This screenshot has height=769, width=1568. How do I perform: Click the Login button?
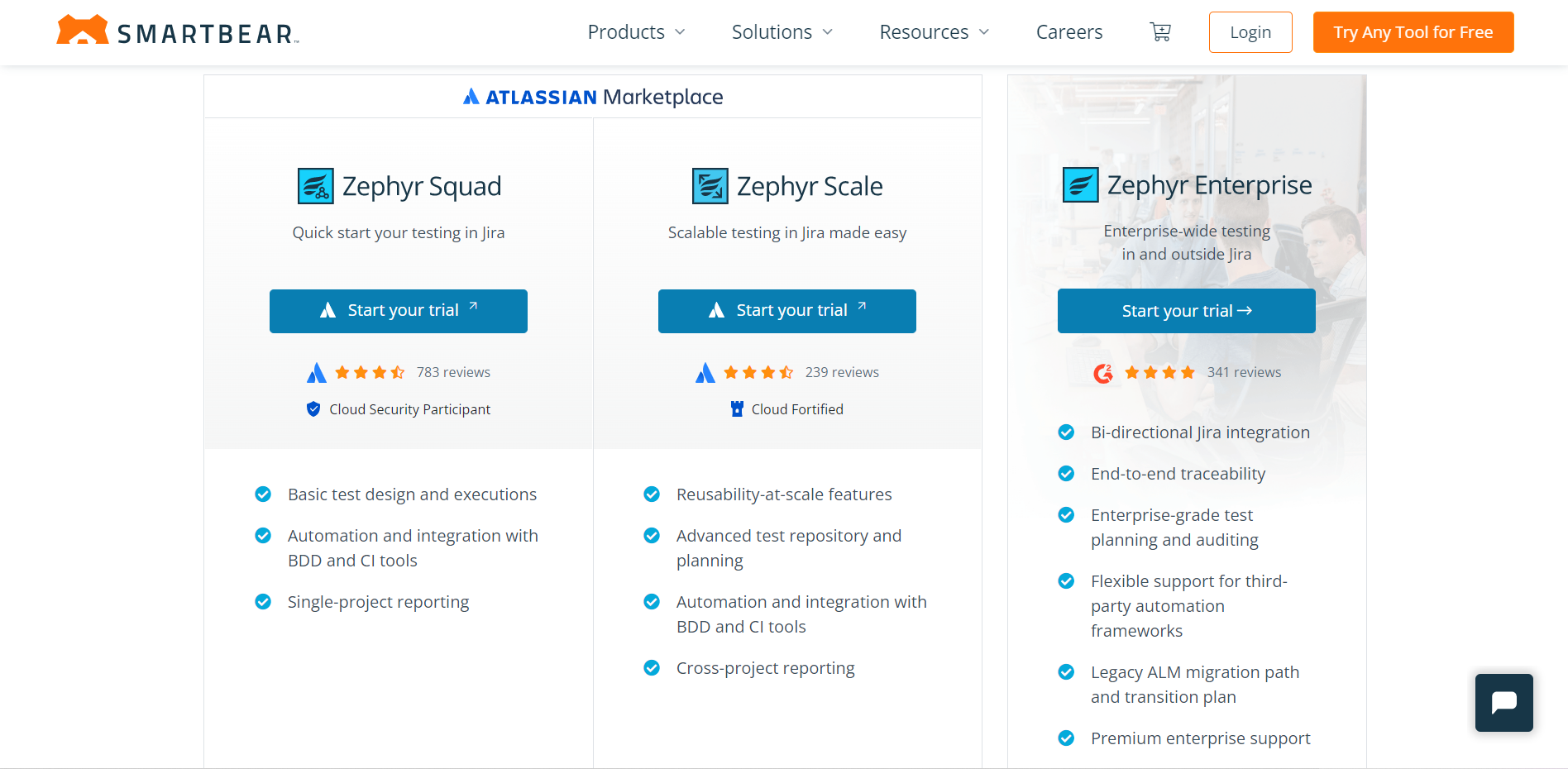point(1250,32)
